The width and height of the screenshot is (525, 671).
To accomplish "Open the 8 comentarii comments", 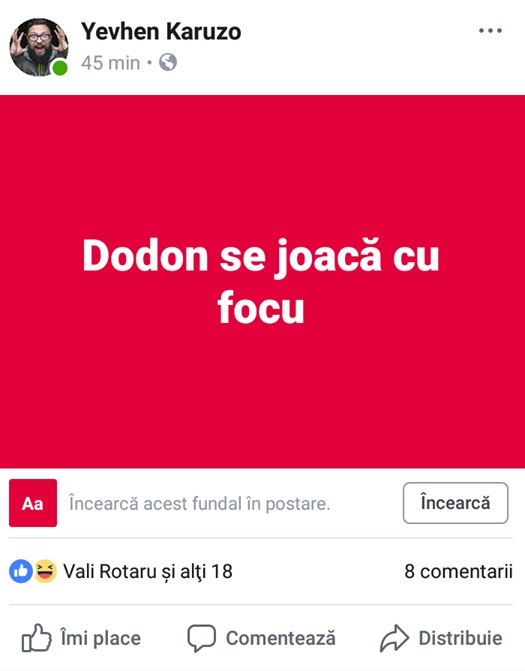I will tap(458, 571).
